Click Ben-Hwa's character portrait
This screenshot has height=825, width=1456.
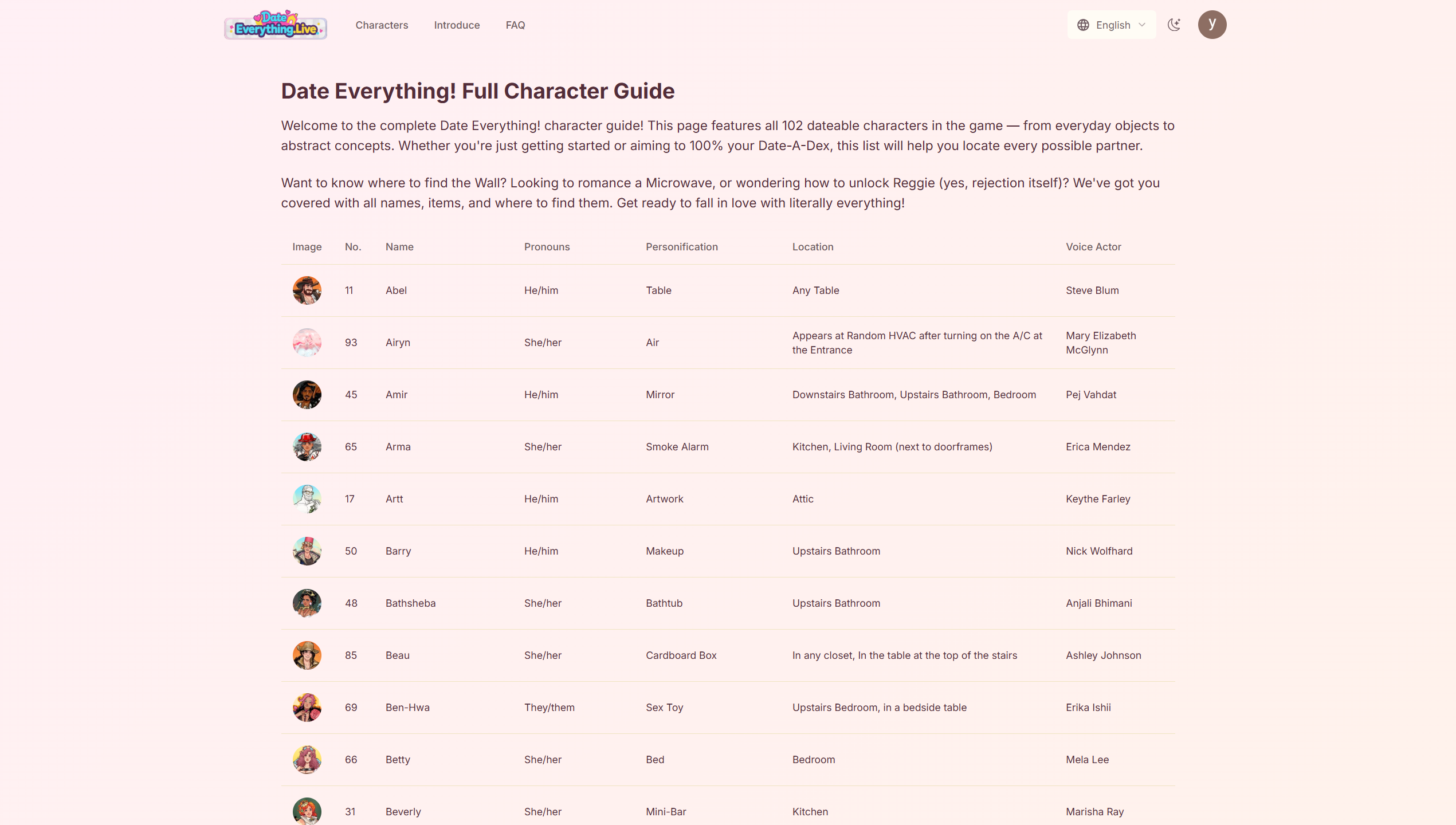click(x=307, y=708)
